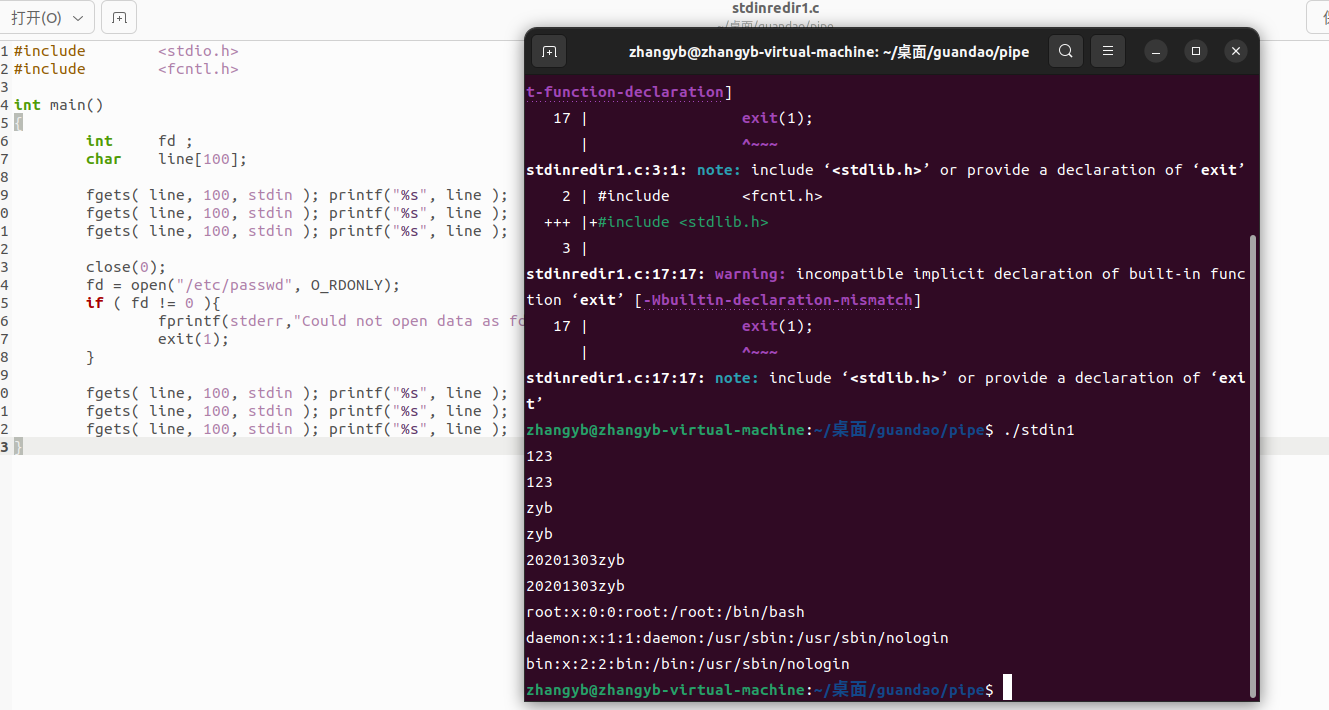Click the 'bin:x:2:2:bin:/bin' output line
This screenshot has height=710, width=1329.
tap(687, 664)
